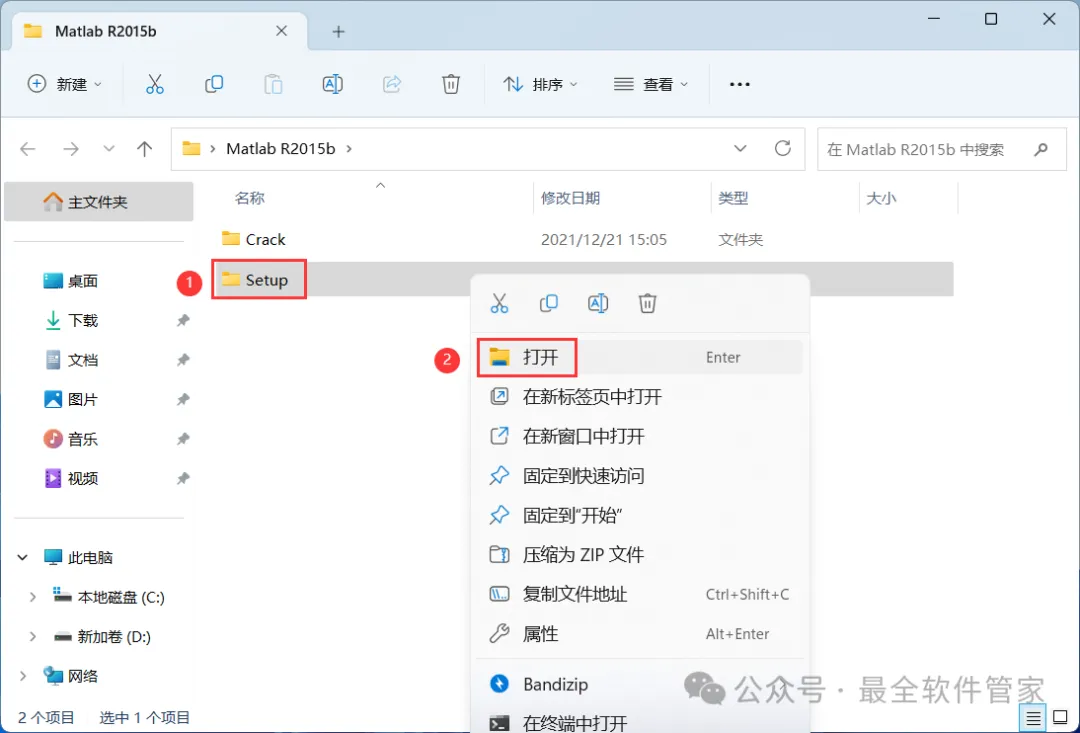Go back with the left arrow
This screenshot has width=1080, height=733.
pyautogui.click(x=28, y=149)
